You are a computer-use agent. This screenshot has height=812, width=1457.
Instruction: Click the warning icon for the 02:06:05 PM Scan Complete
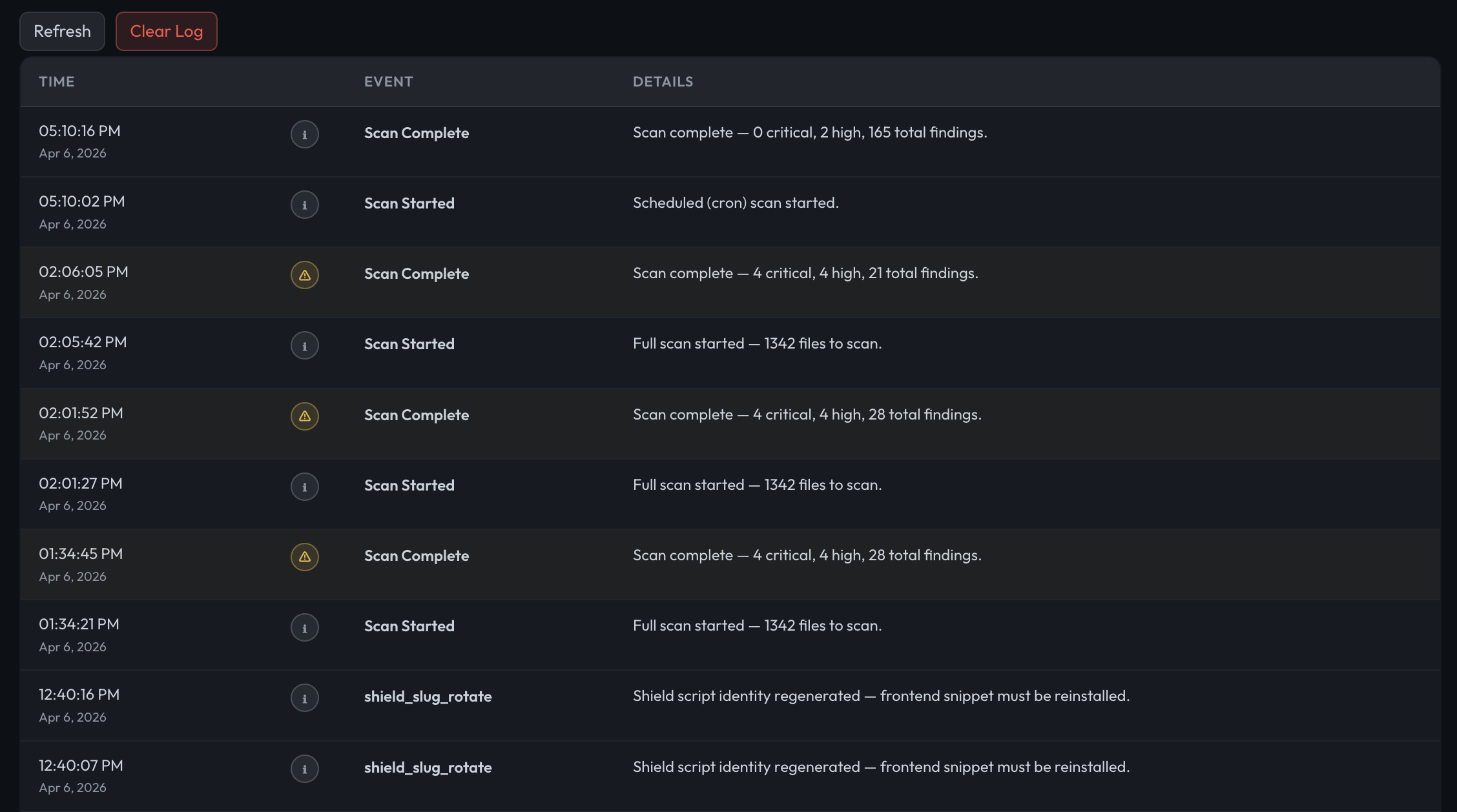pos(305,275)
